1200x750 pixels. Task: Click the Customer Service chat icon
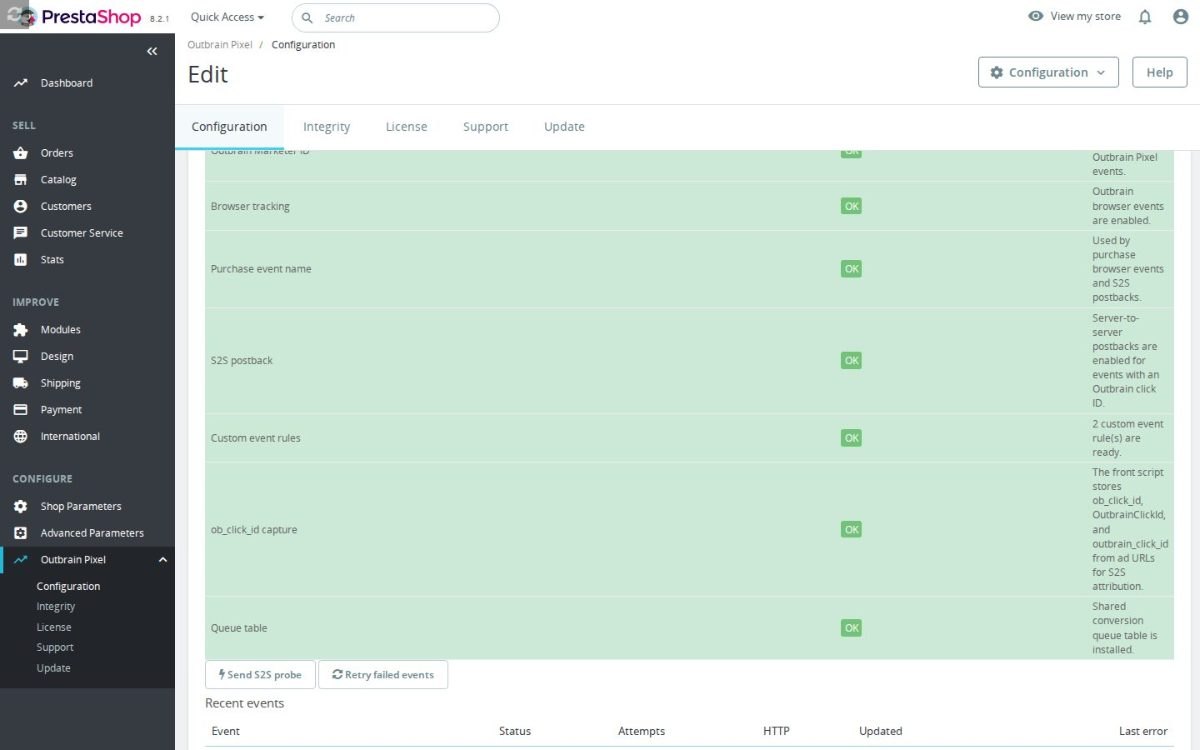point(20,233)
